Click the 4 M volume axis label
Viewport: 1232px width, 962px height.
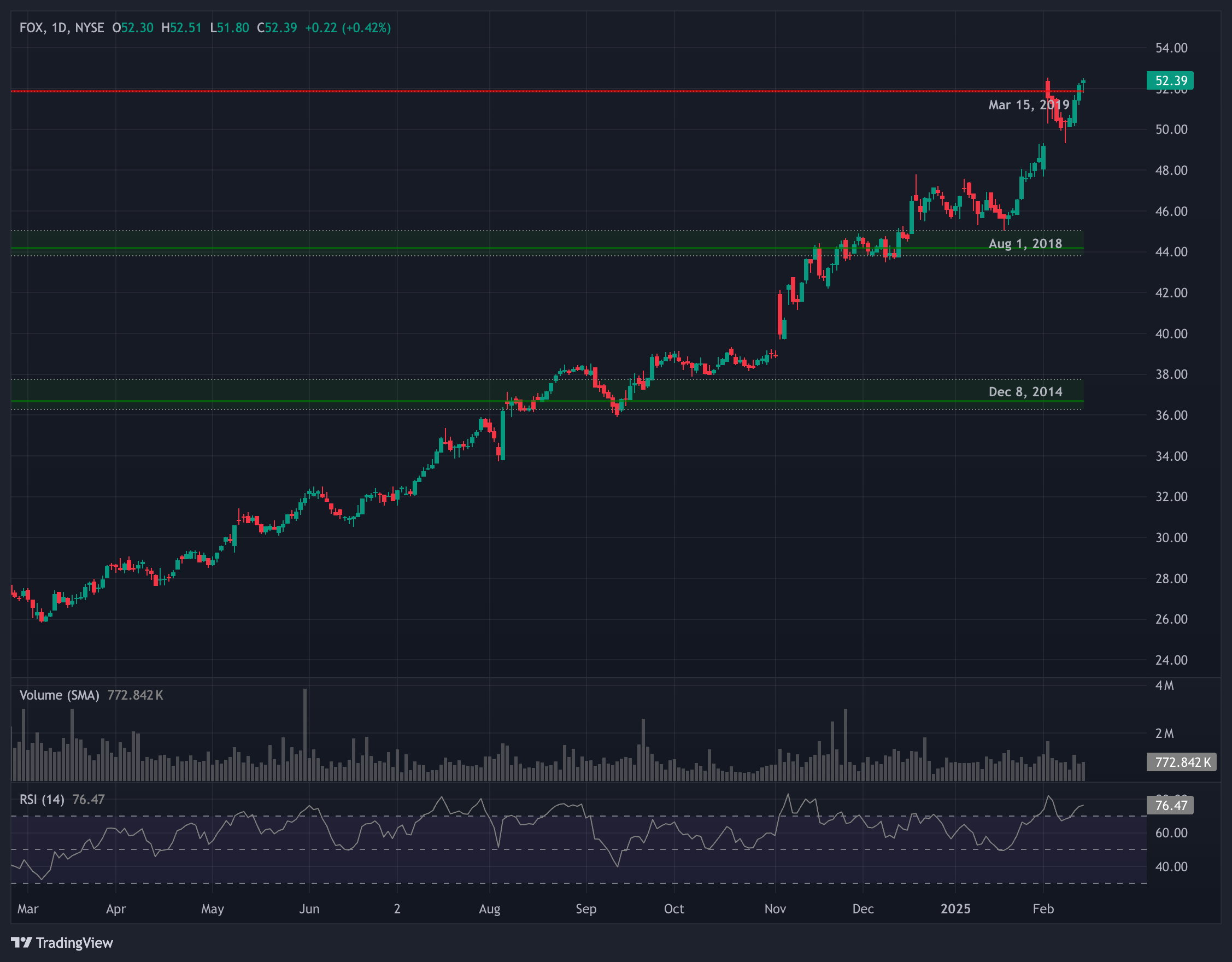click(1164, 685)
